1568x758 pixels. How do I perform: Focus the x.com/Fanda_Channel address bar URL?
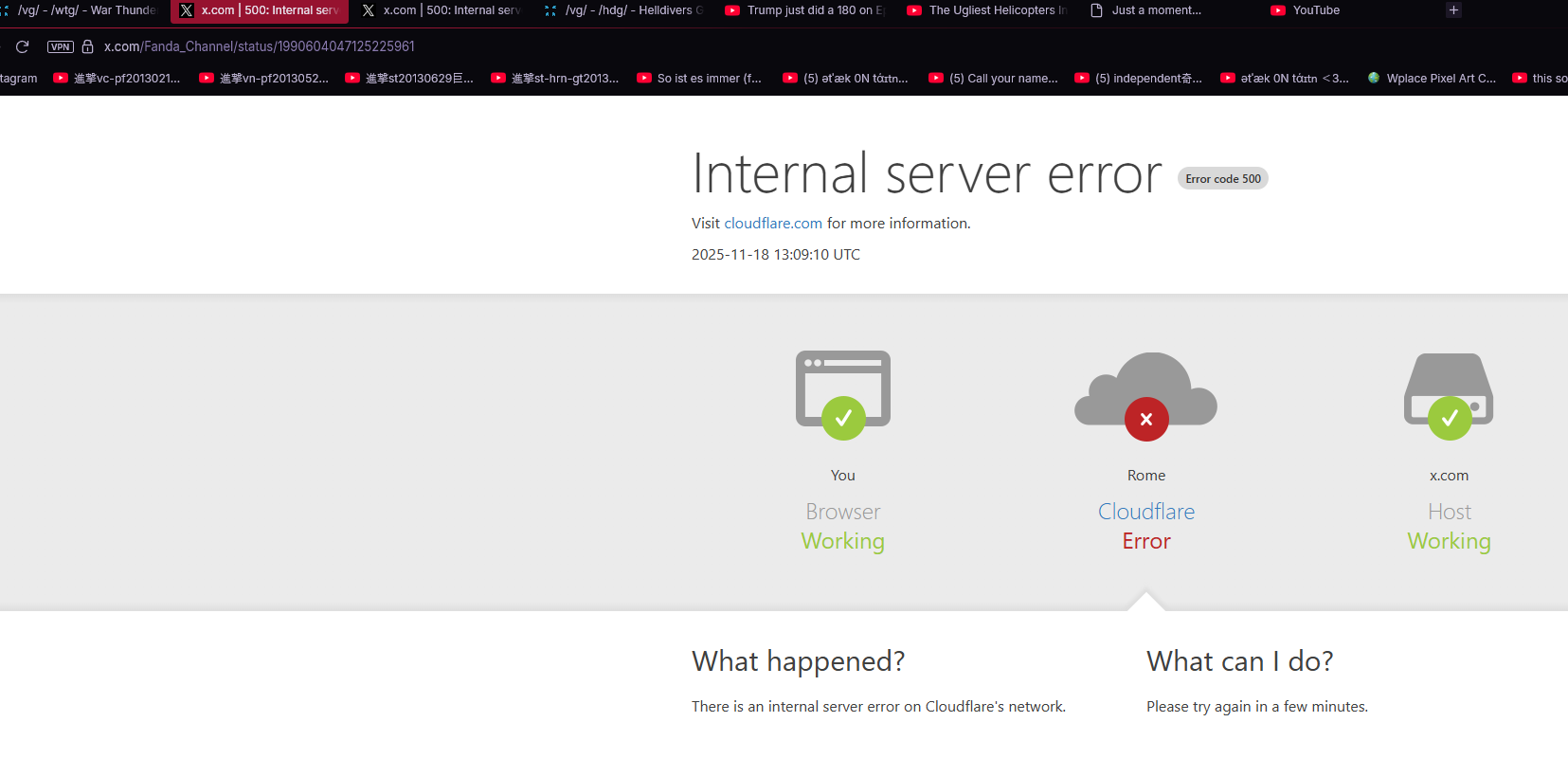pyautogui.click(x=260, y=46)
